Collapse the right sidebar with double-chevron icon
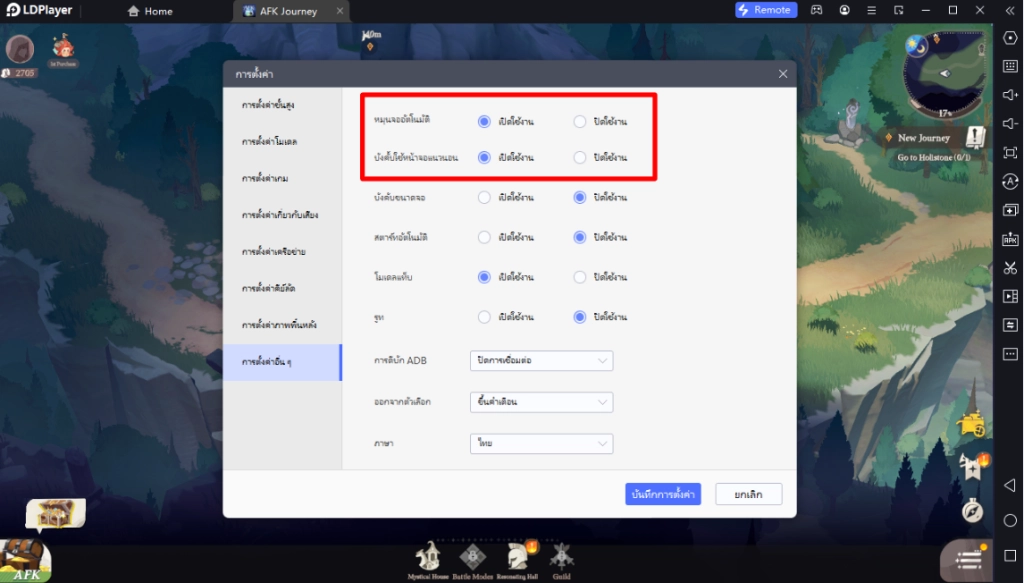The image size is (1024, 583). point(1010,10)
